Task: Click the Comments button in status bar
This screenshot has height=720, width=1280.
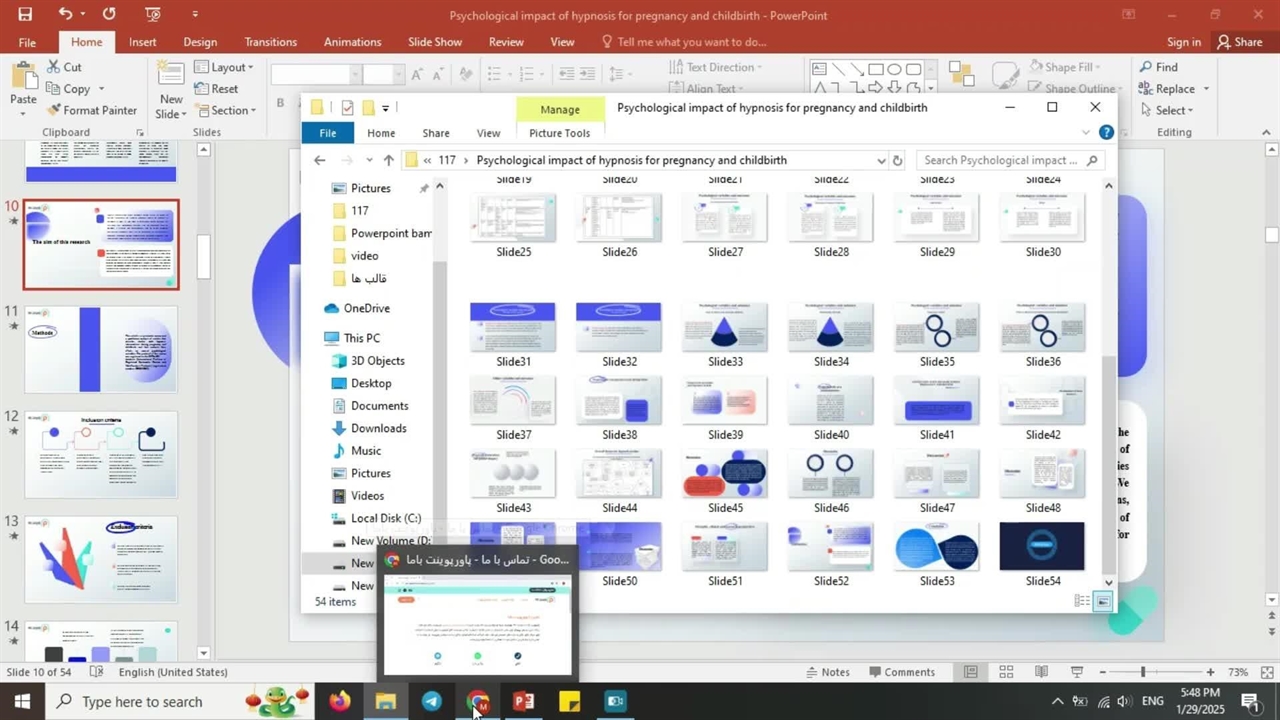Action: pyautogui.click(x=901, y=672)
